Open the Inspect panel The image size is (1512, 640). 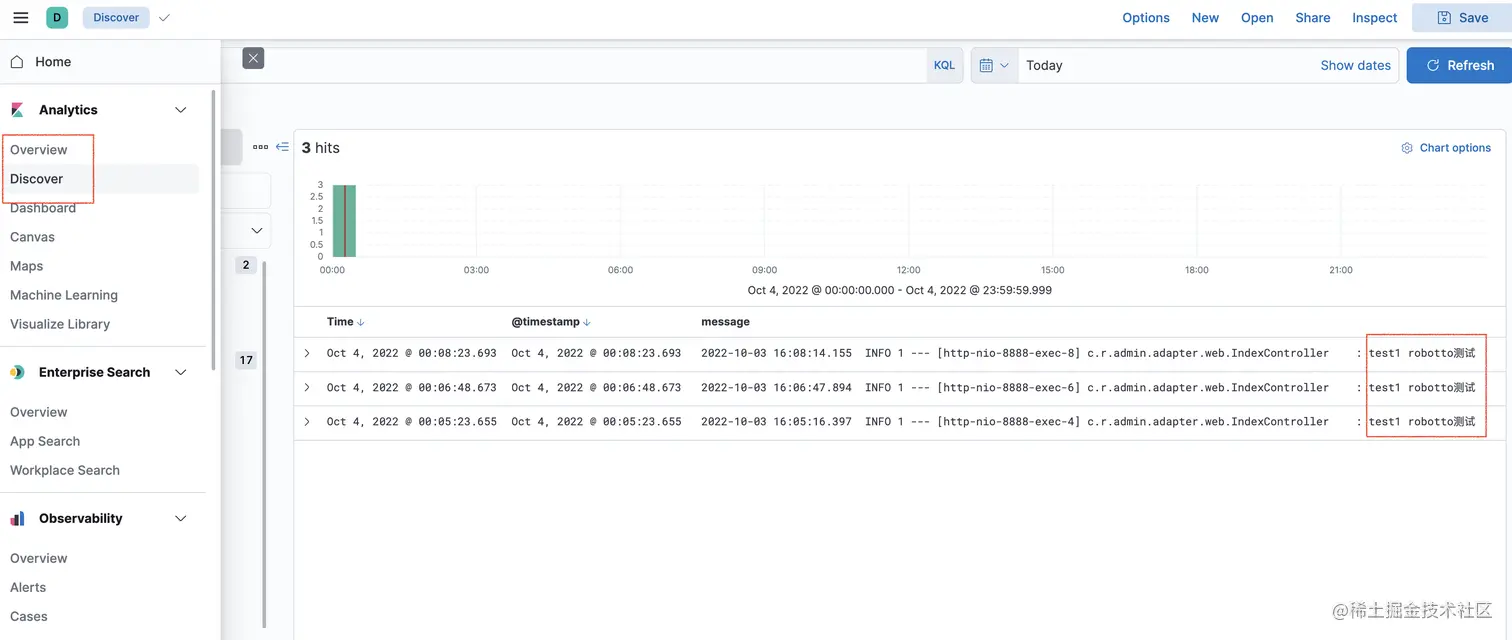tap(1374, 17)
